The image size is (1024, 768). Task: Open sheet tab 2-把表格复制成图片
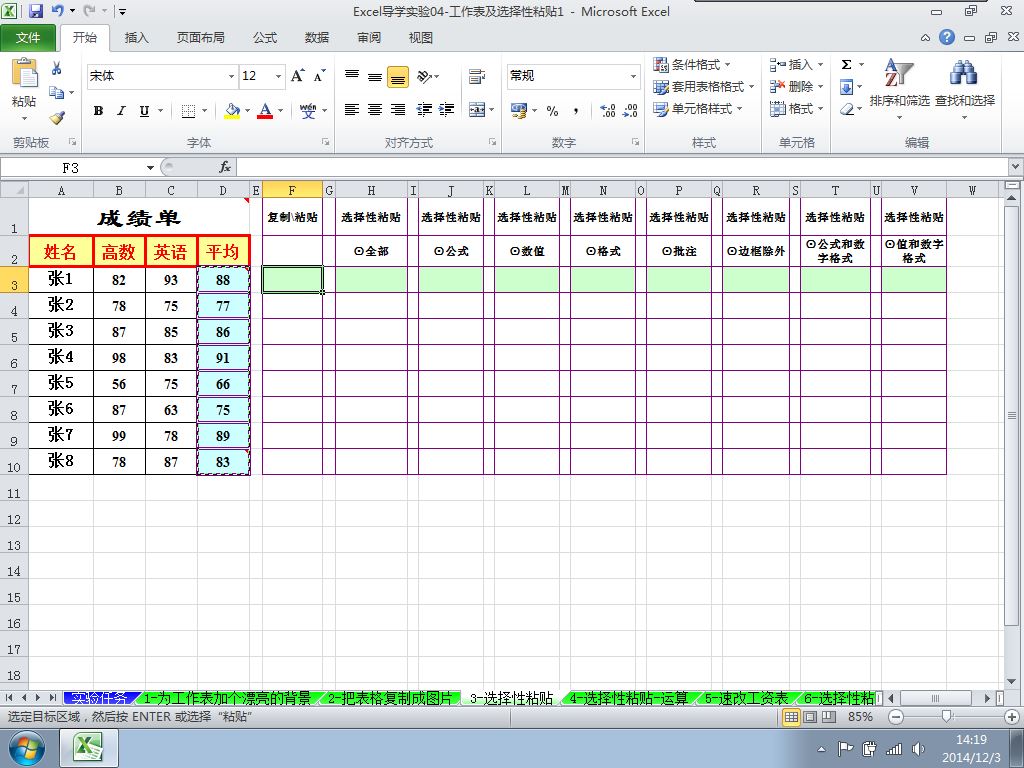click(x=389, y=698)
